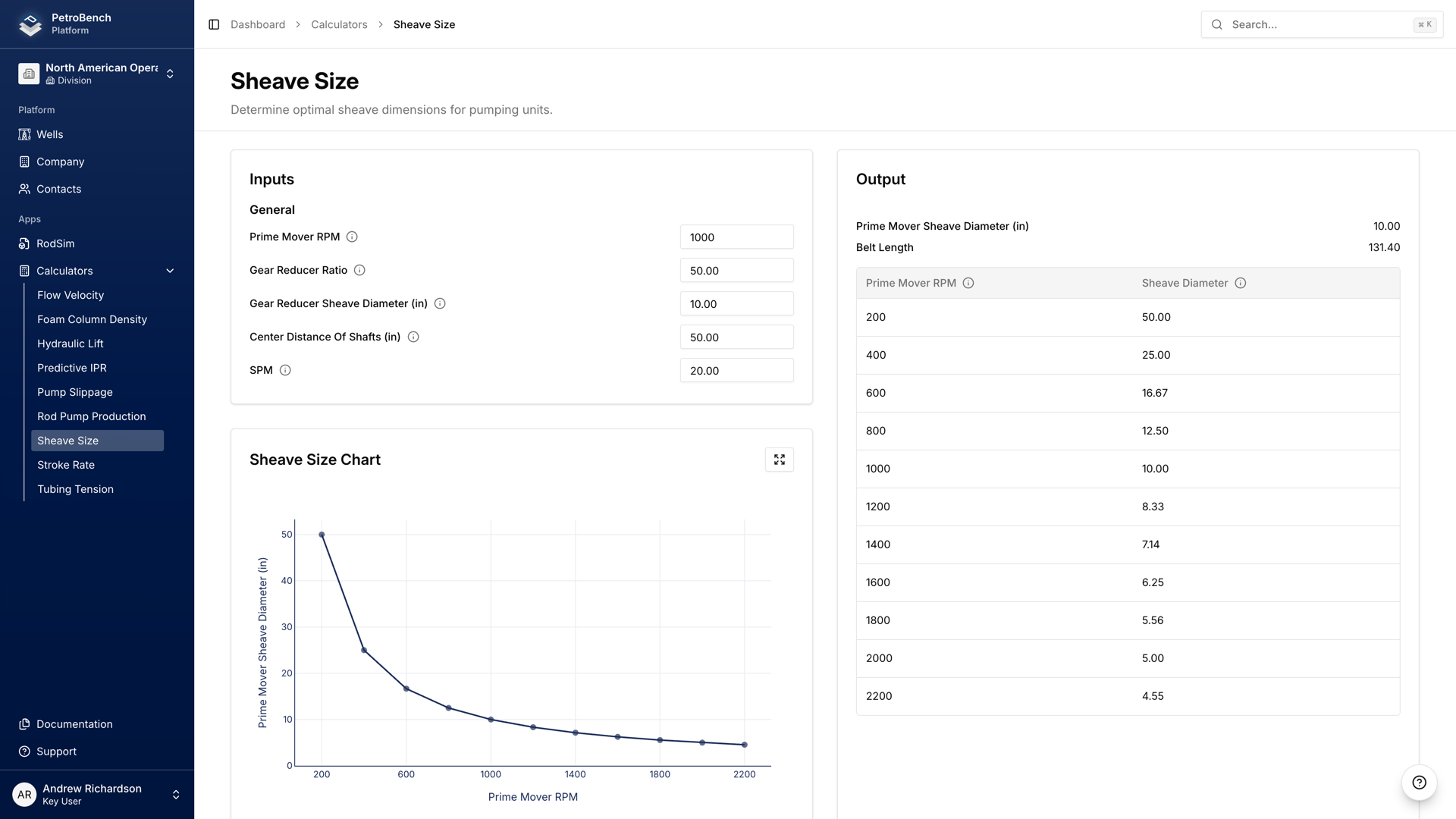
Task: Click the chart data point at 200 RPM
Action: (322, 534)
